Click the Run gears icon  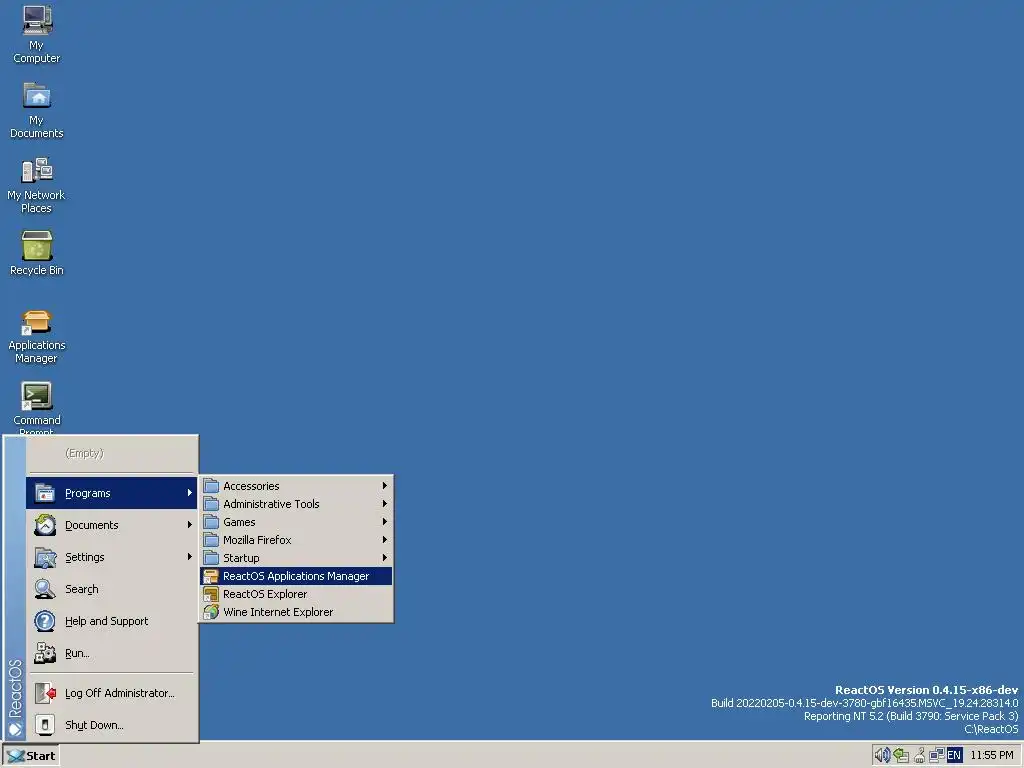(45, 653)
